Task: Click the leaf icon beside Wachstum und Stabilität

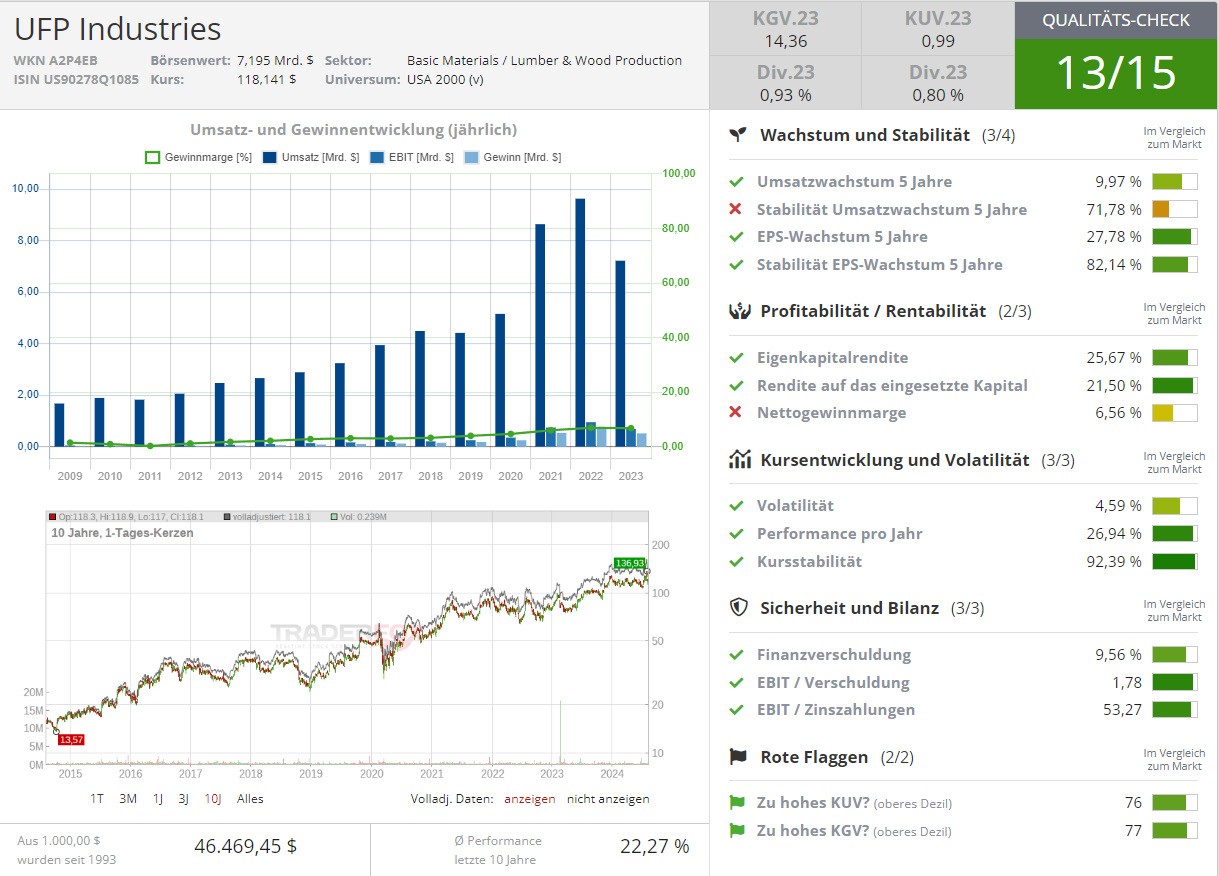Action: pyautogui.click(x=738, y=135)
